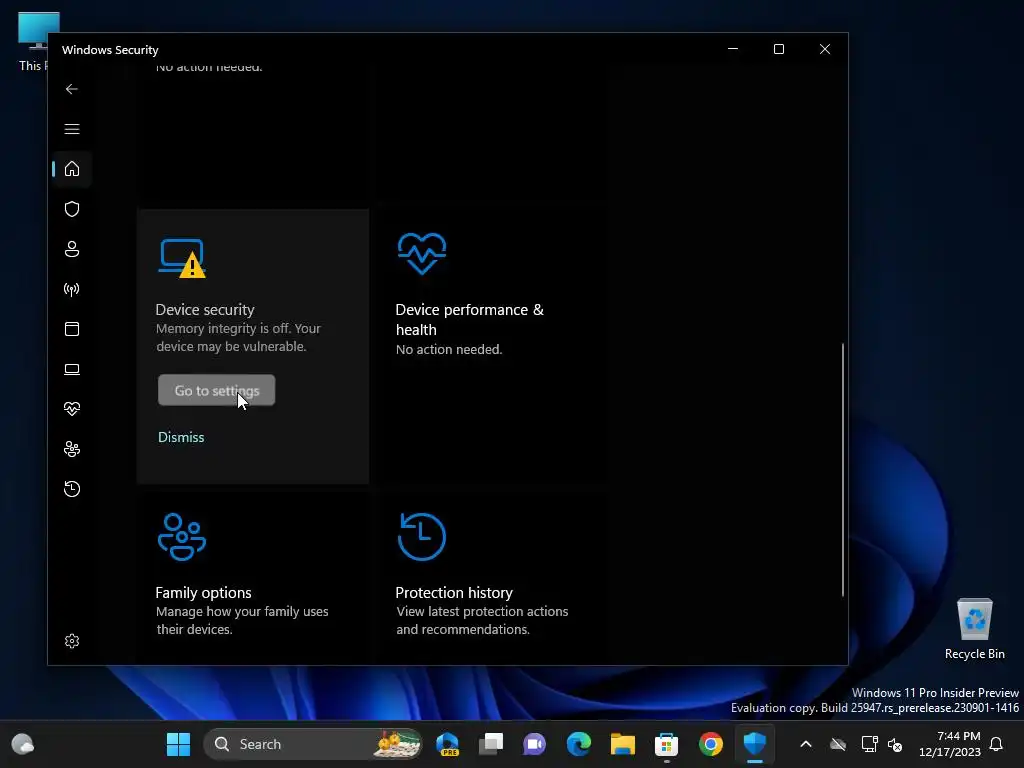
Task: Click "Memory integrity is off" description text
Action: 238,338
